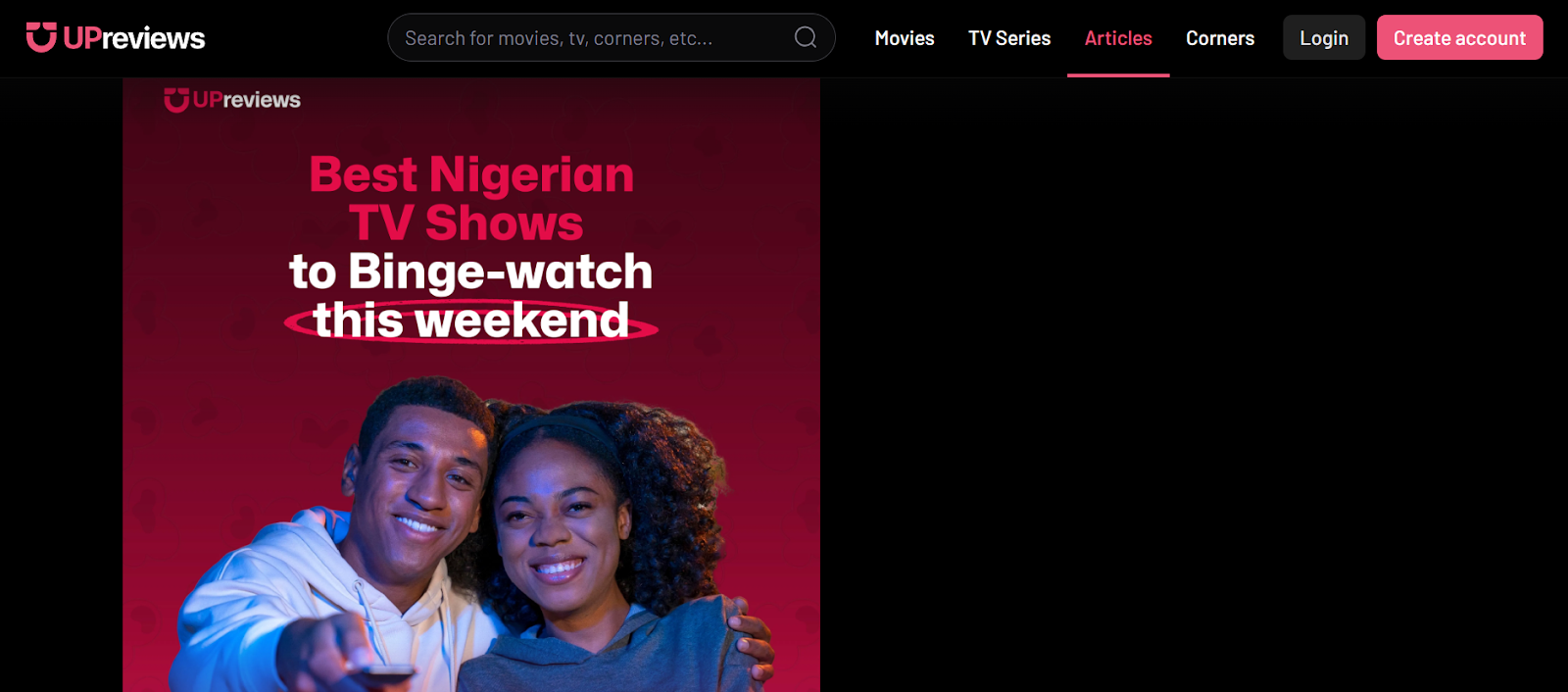Select the Articles tab

tap(1118, 38)
